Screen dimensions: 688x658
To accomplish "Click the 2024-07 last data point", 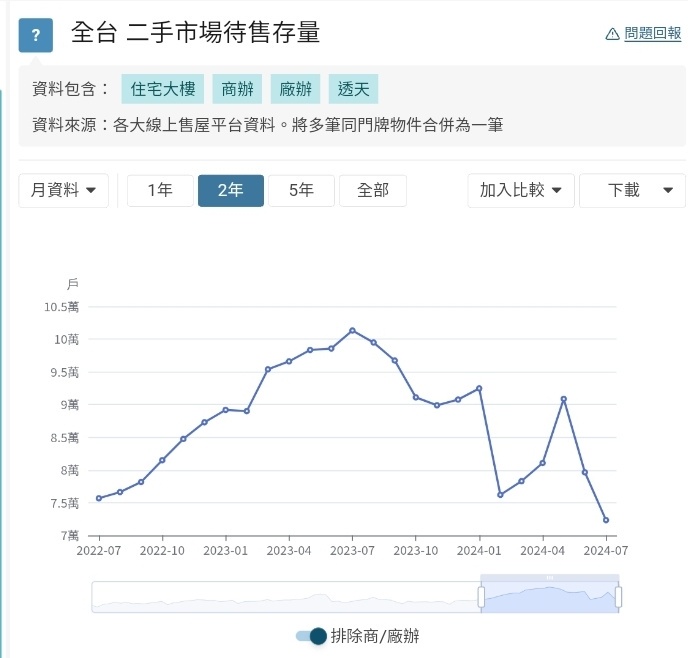I will point(606,520).
